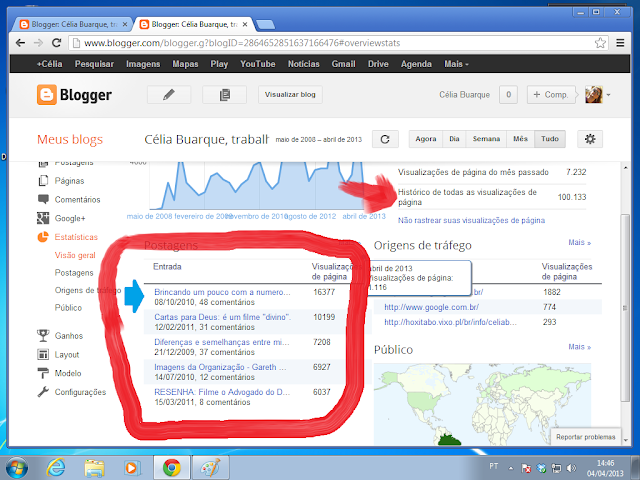Refresh the stats with the circular arrow button
The width and height of the screenshot is (640, 480).
(x=385, y=139)
